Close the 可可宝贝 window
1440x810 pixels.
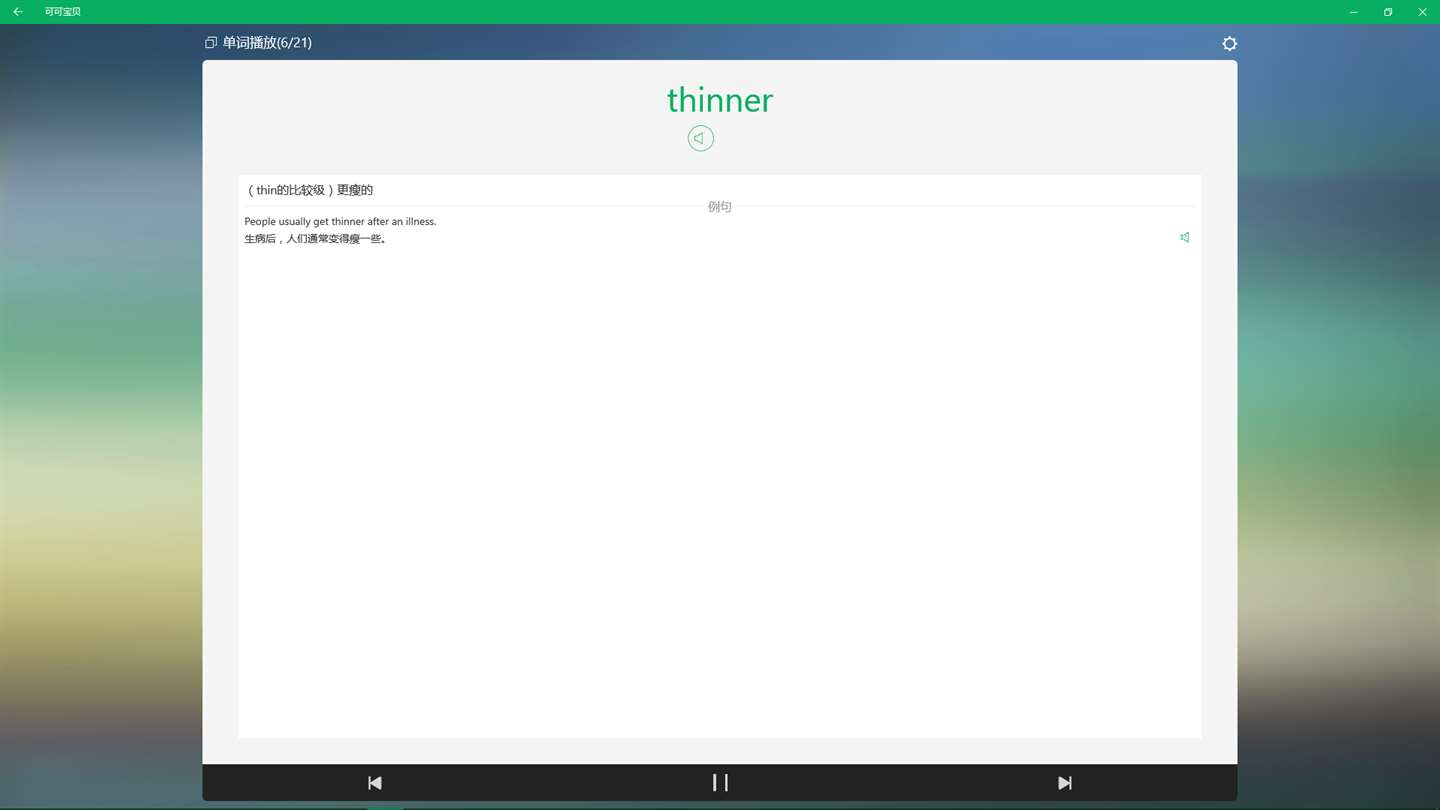[x=1422, y=12]
